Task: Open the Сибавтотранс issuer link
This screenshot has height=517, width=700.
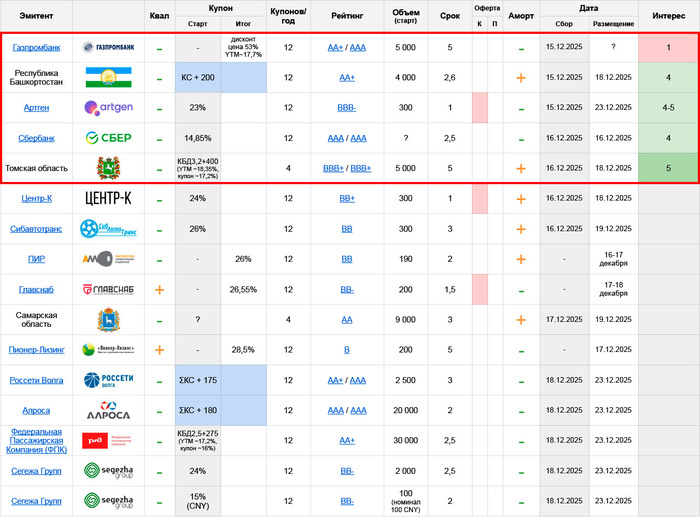Action: click(35, 229)
